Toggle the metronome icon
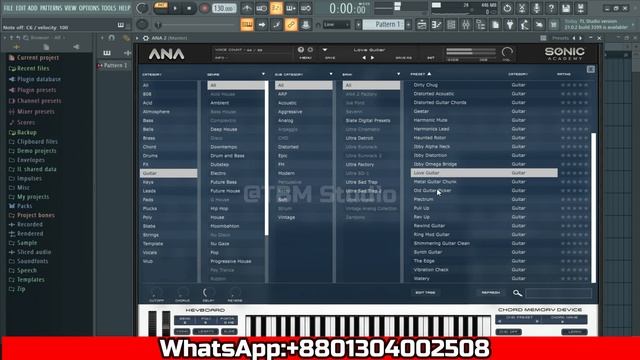The height and width of the screenshot is (360, 640). click(247, 8)
